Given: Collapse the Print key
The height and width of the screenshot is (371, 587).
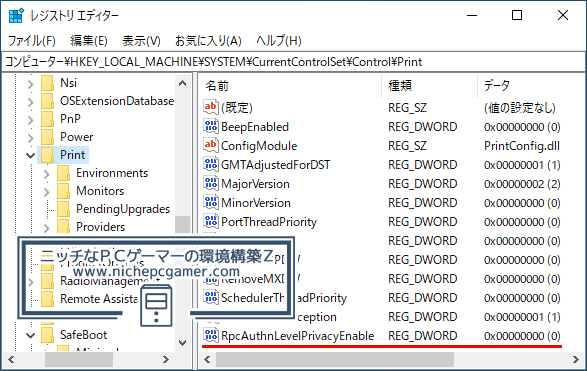Looking at the screenshot, I should click(31, 155).
